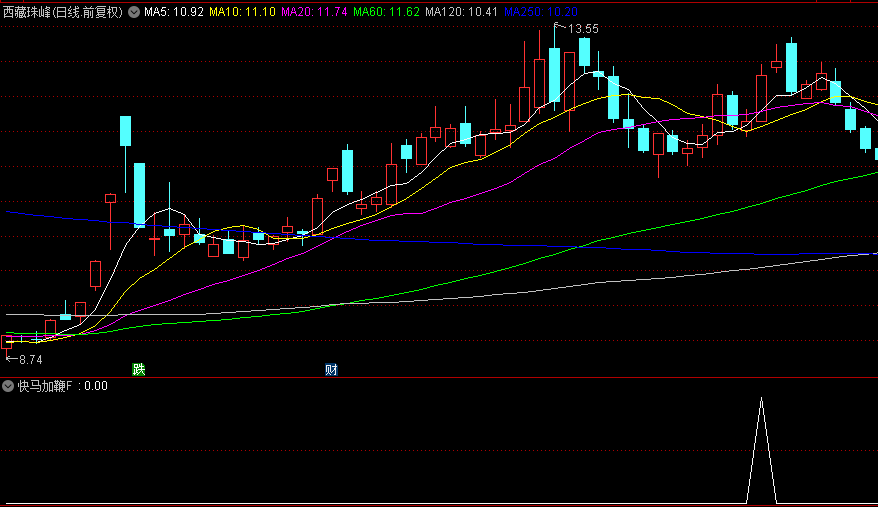This screenshot has height=507, width=878.
Task: Click the magenta MA20: 11.74 label
Action: [x=314, y=12]
